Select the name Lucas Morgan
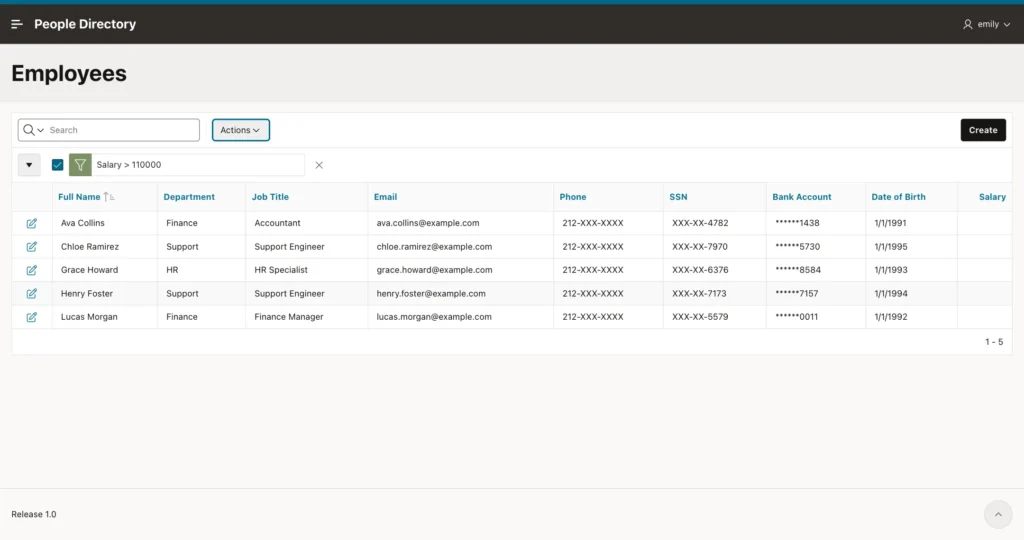Viewport: 1024px width, 540px height. click(89, 317)
